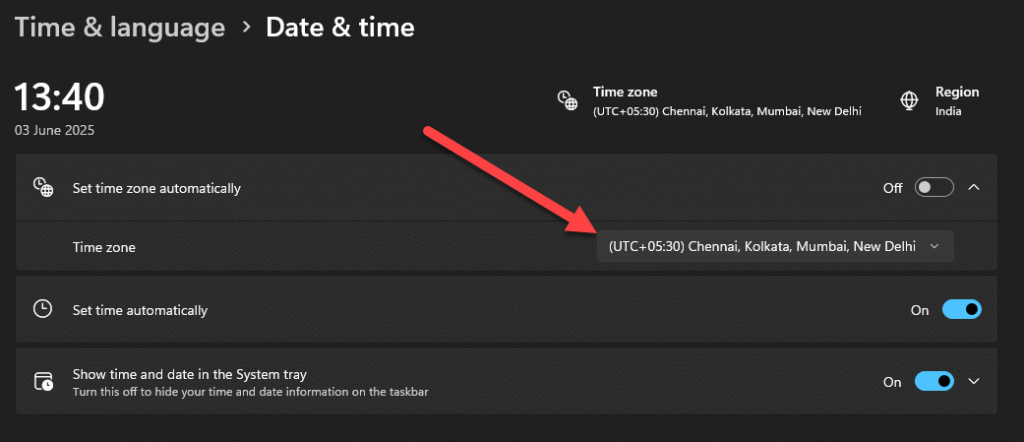The height and width of the screenshot is (442, 1024).
Task: Click the icon beside Set time zone automatically
Action: tap(43, 187)
